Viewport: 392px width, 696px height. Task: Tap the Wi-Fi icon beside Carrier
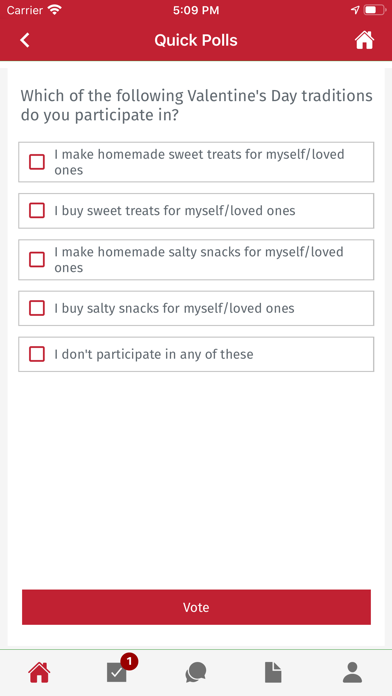pyautogui.click(x=55, y=10)
